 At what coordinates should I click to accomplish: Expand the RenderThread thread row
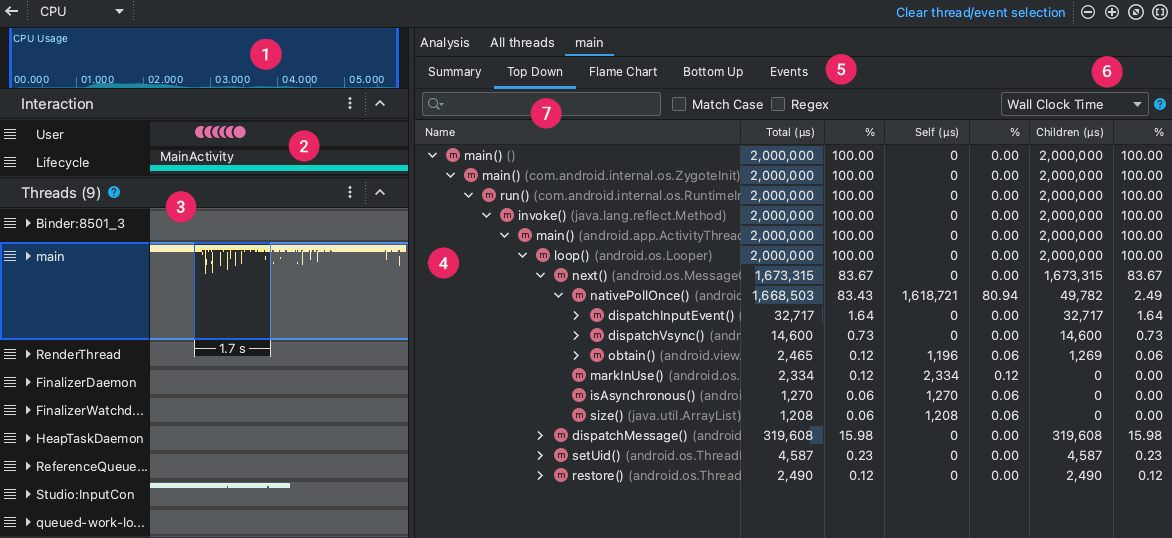coord(28,354)
